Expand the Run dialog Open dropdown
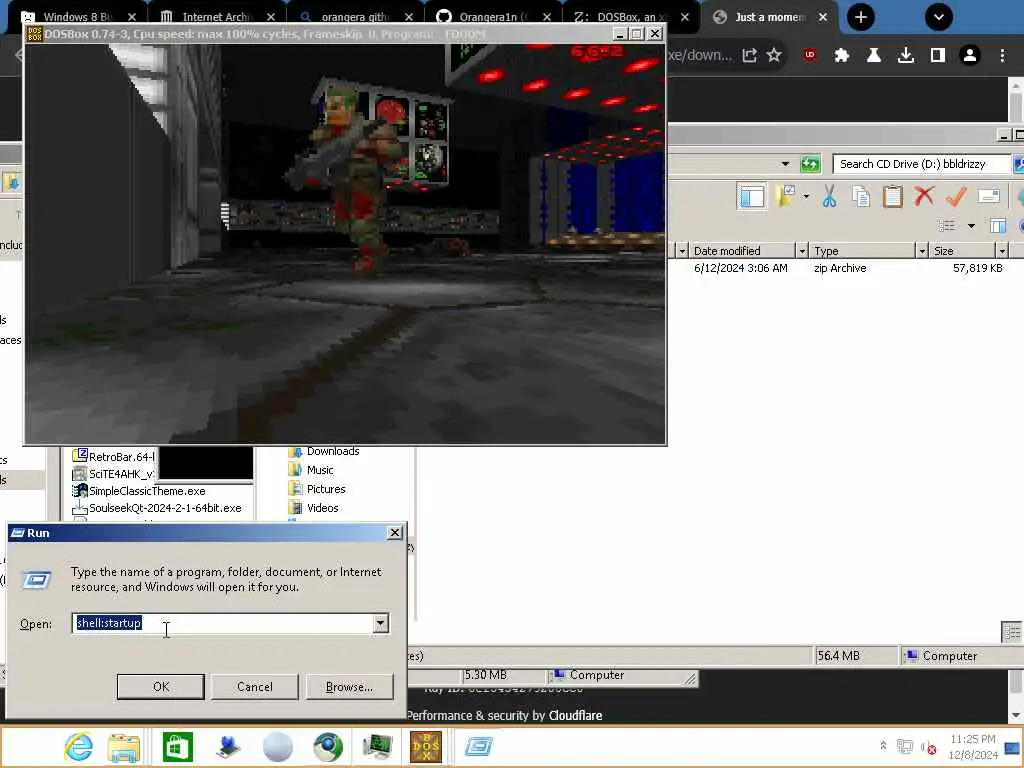 coord(380,623)
